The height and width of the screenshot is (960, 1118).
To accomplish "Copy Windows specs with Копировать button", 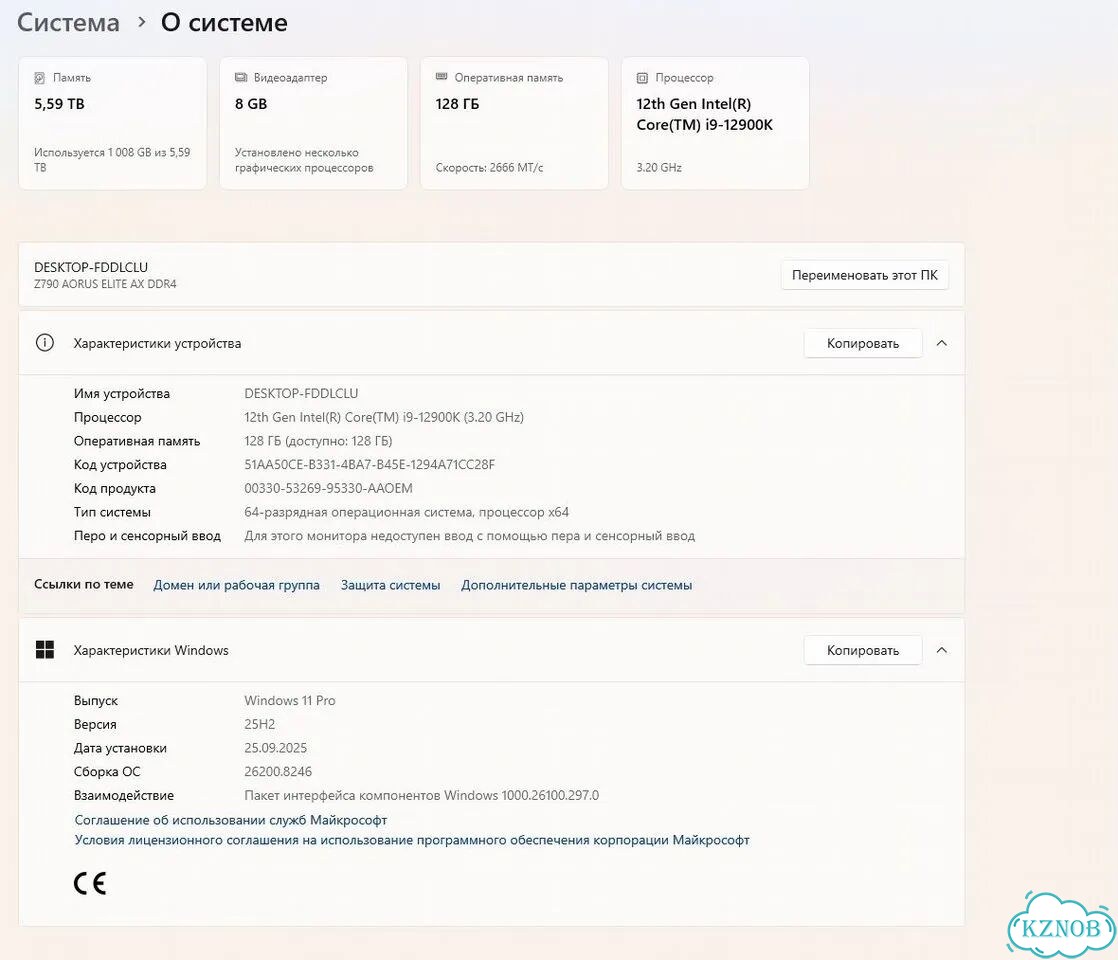I will (x=863, y=650).
